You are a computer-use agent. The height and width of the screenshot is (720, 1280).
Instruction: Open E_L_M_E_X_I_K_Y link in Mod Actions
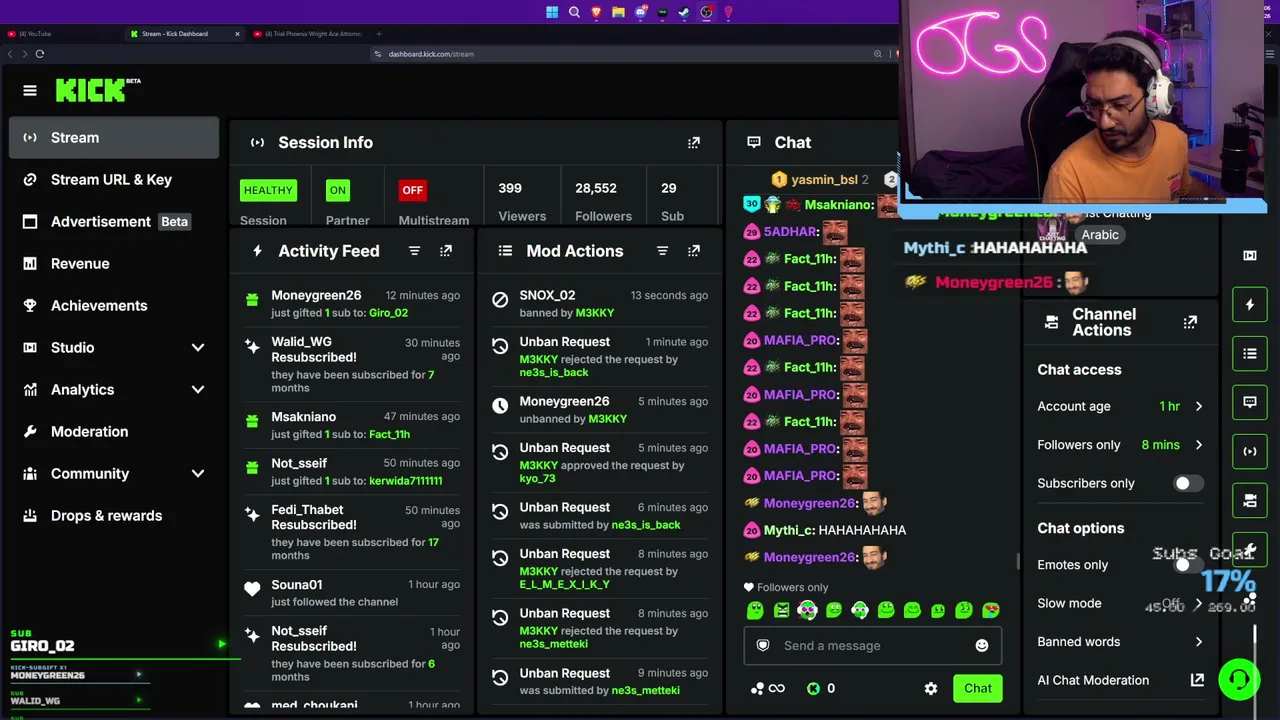[564, 585]
